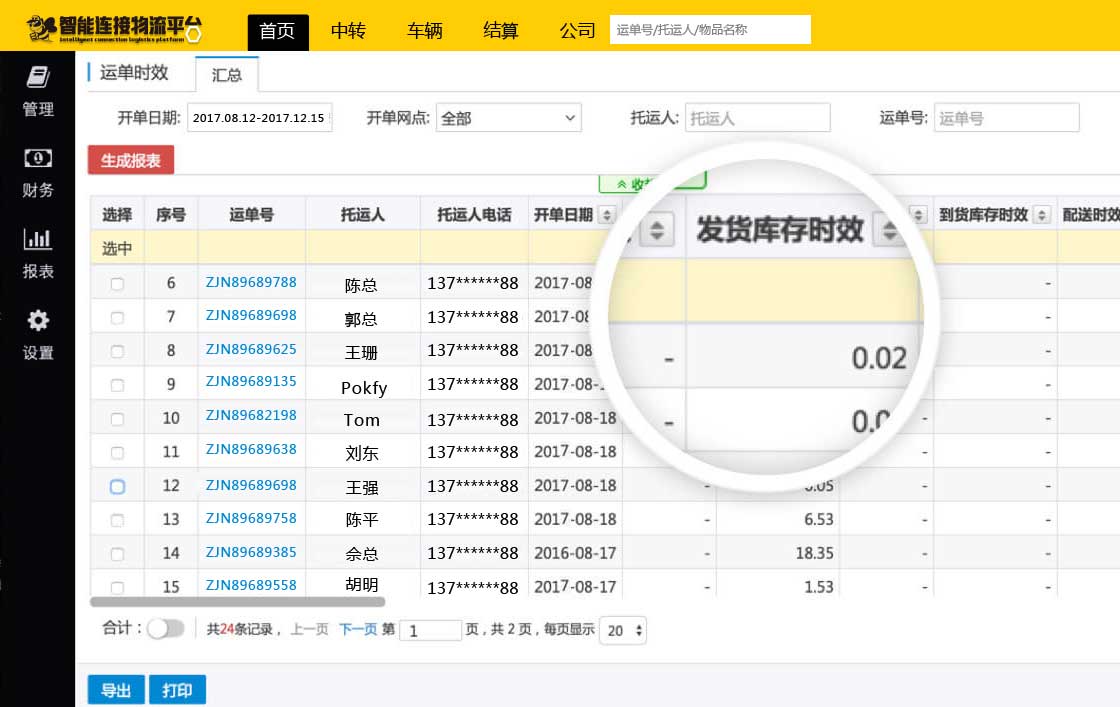Open the 开单日期 date range picker
Image resolution: width=1120 pixels, height=707 pixels.
pyautogui.click(x=260, y=118)
